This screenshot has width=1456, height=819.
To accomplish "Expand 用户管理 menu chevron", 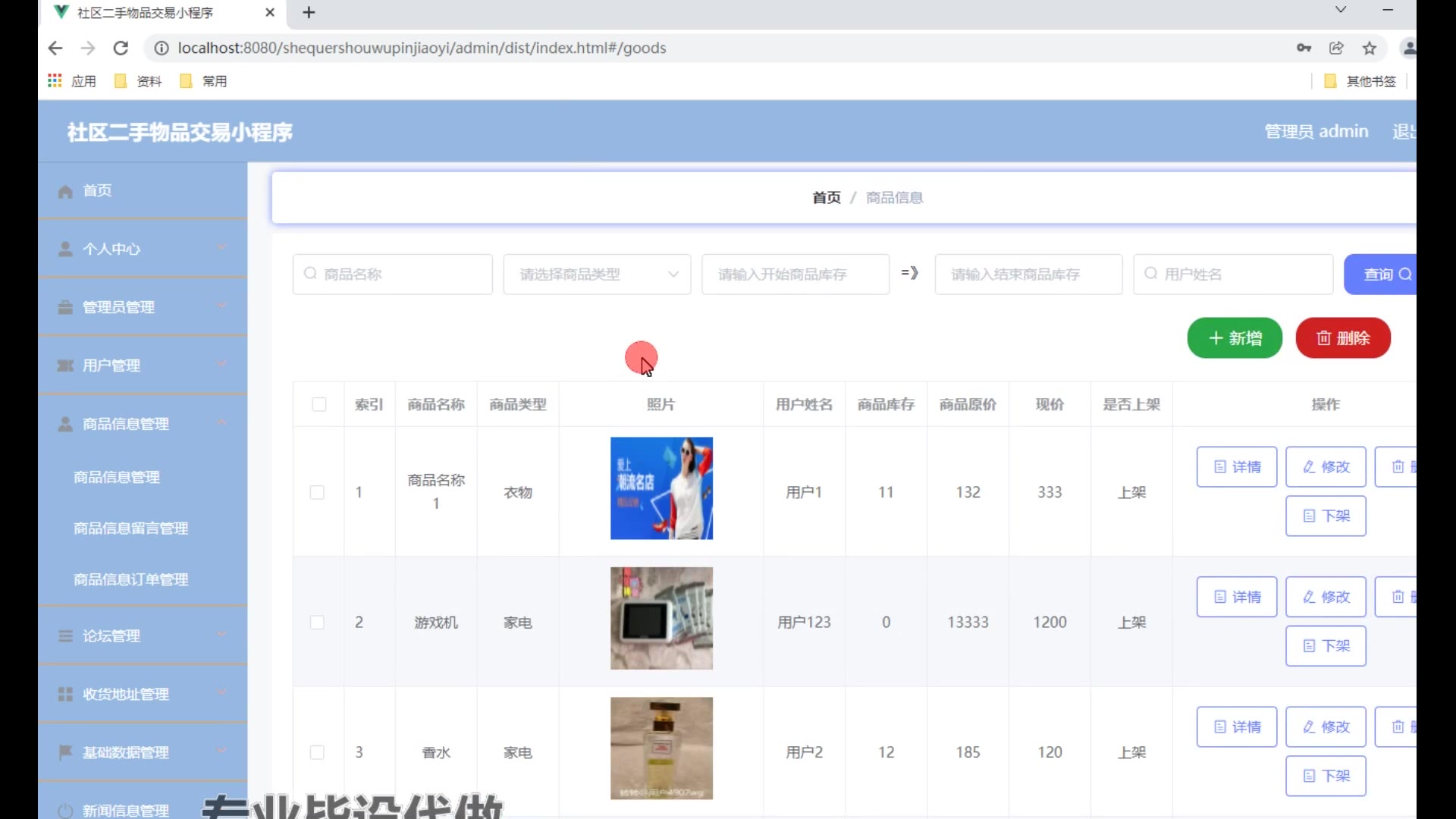I will (221, 364).
